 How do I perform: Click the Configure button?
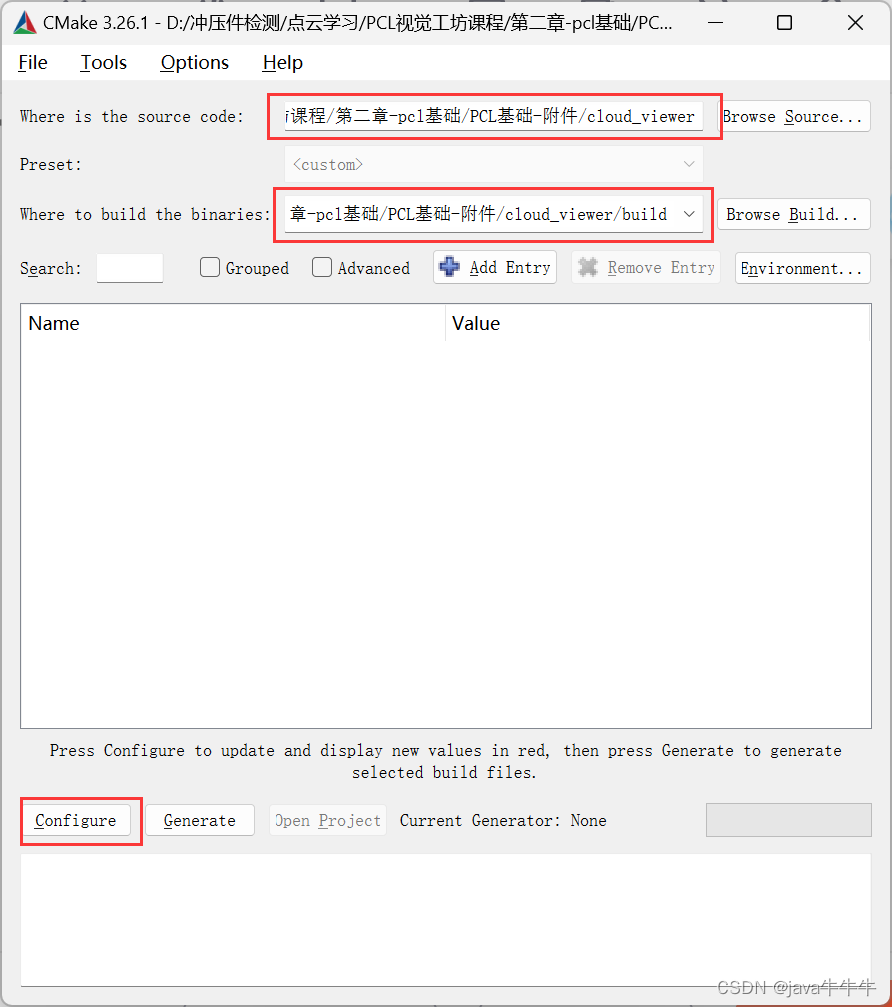76,820
